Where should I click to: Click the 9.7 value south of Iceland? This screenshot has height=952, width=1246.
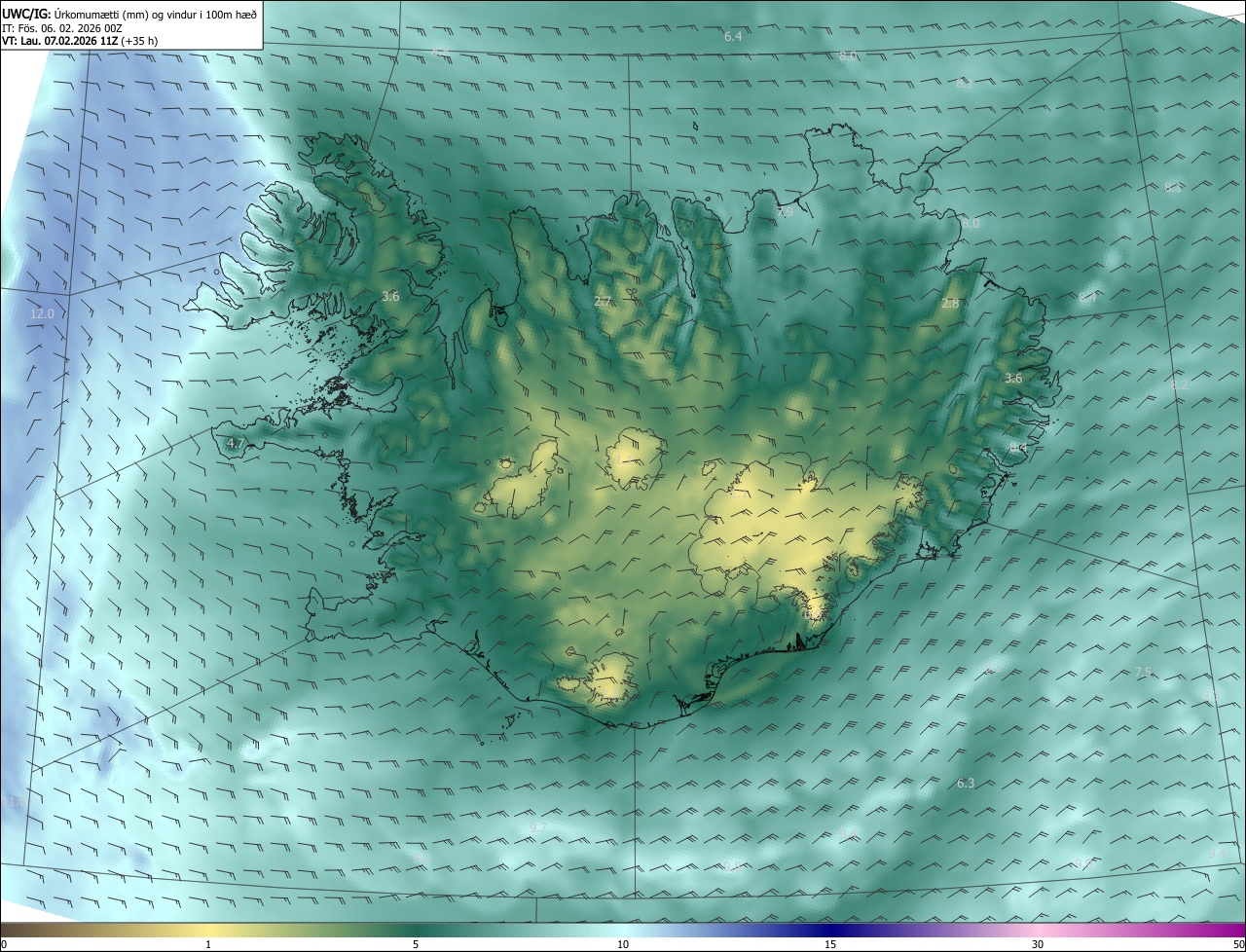point(538,826)
